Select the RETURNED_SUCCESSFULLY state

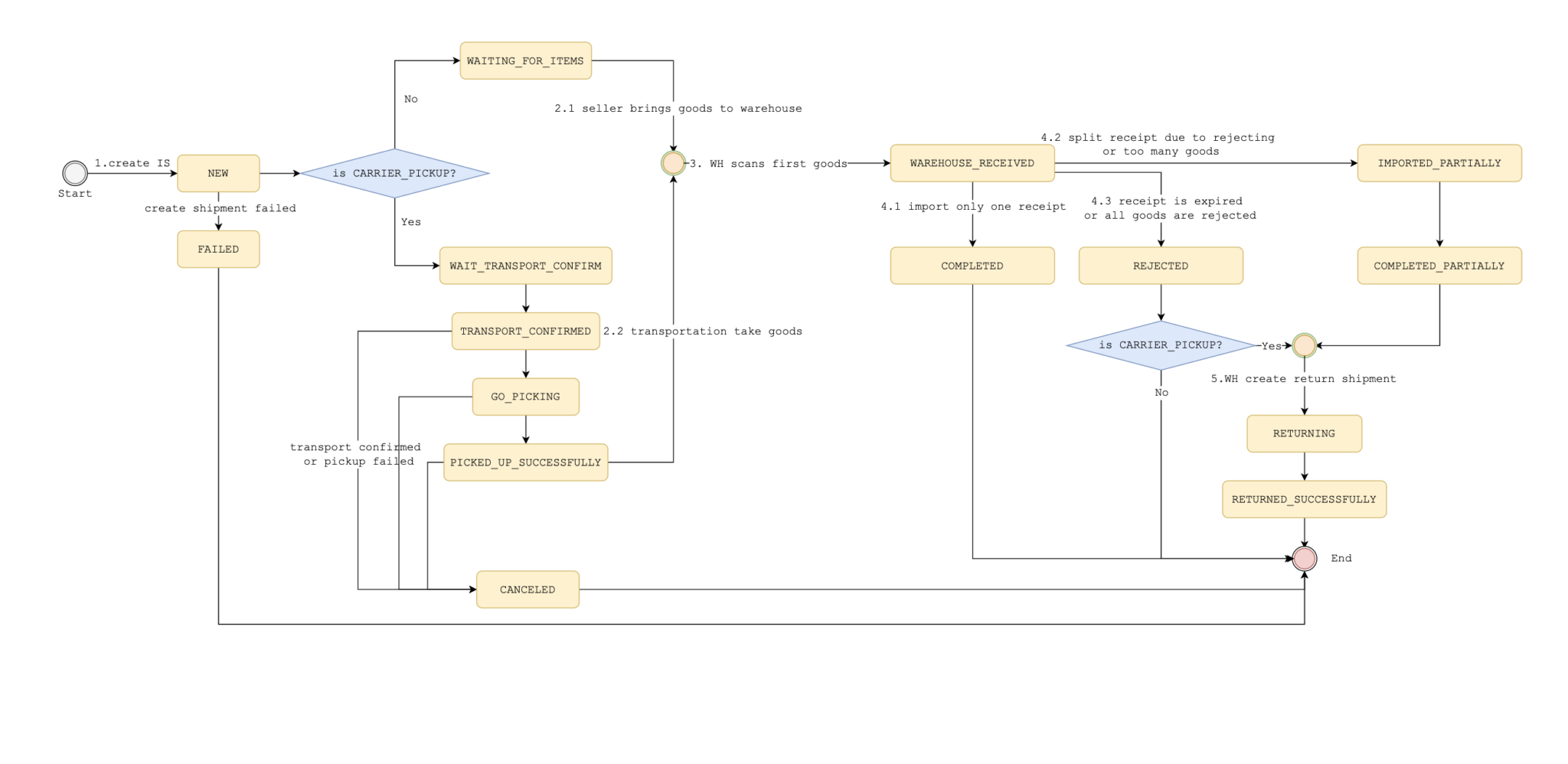click(1304, 499)
